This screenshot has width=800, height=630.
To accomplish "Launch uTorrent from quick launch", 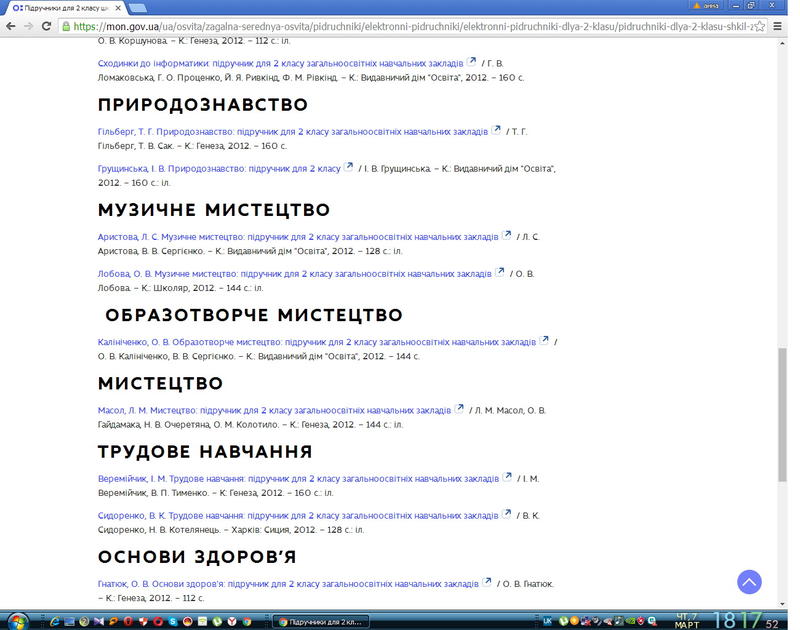I will 217,621.
